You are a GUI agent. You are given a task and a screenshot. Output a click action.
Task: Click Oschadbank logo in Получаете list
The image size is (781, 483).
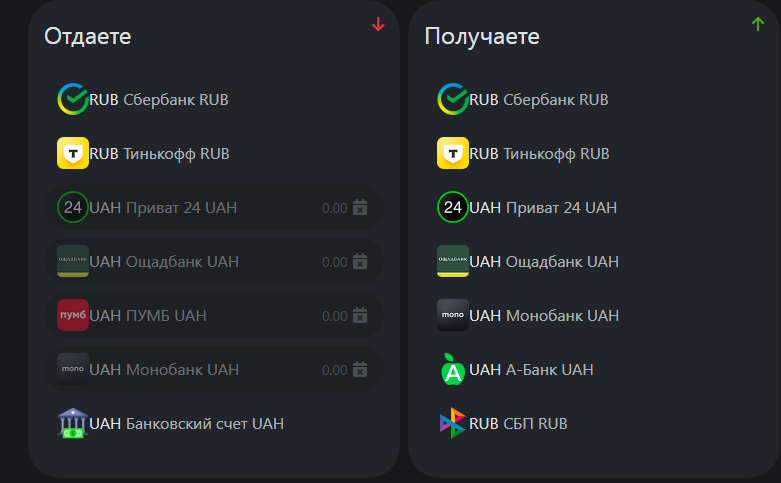click(453, 261)
